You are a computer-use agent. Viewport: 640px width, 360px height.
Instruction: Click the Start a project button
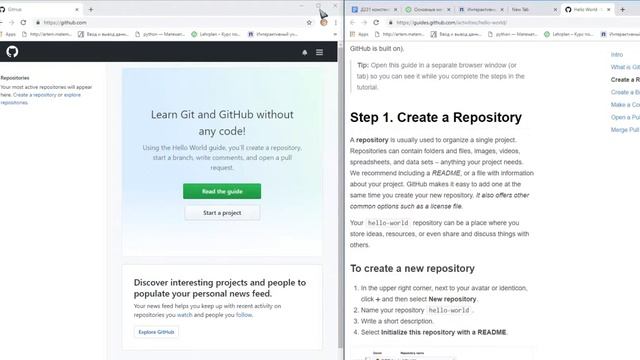click(222, 213)
